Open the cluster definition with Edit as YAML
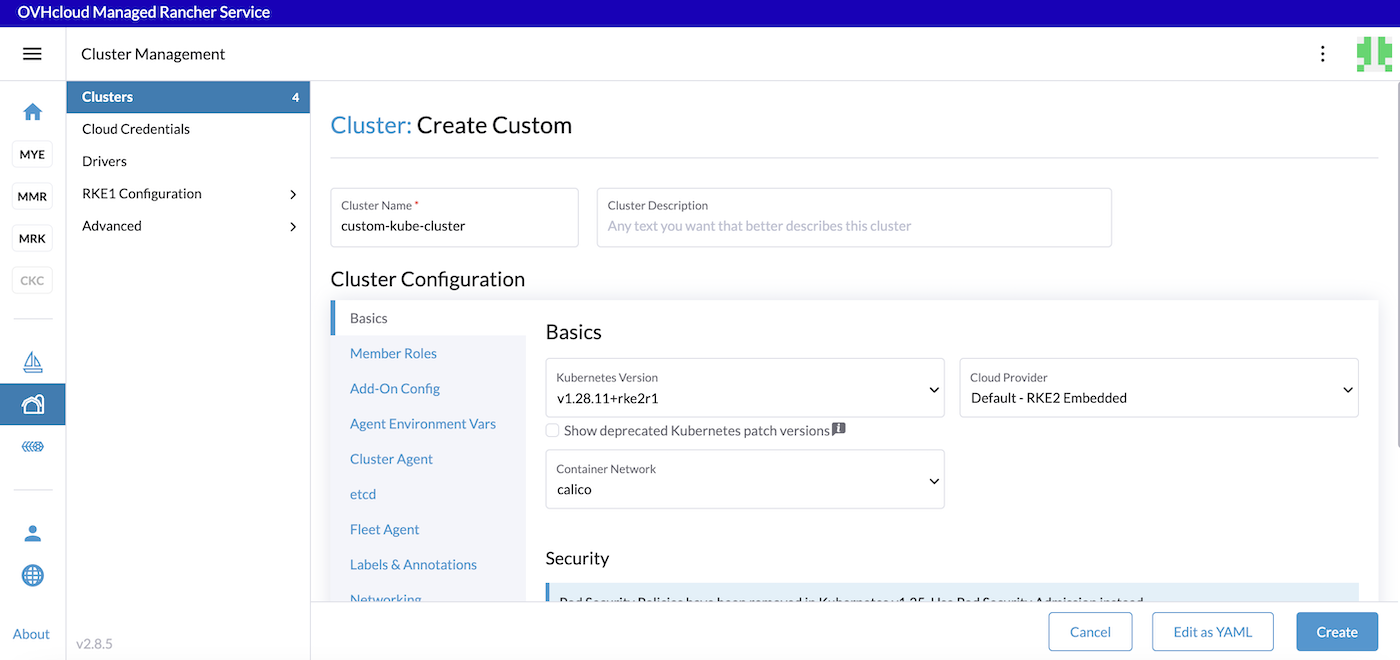Screen dimensions: 1400x660 (1212, 631)
